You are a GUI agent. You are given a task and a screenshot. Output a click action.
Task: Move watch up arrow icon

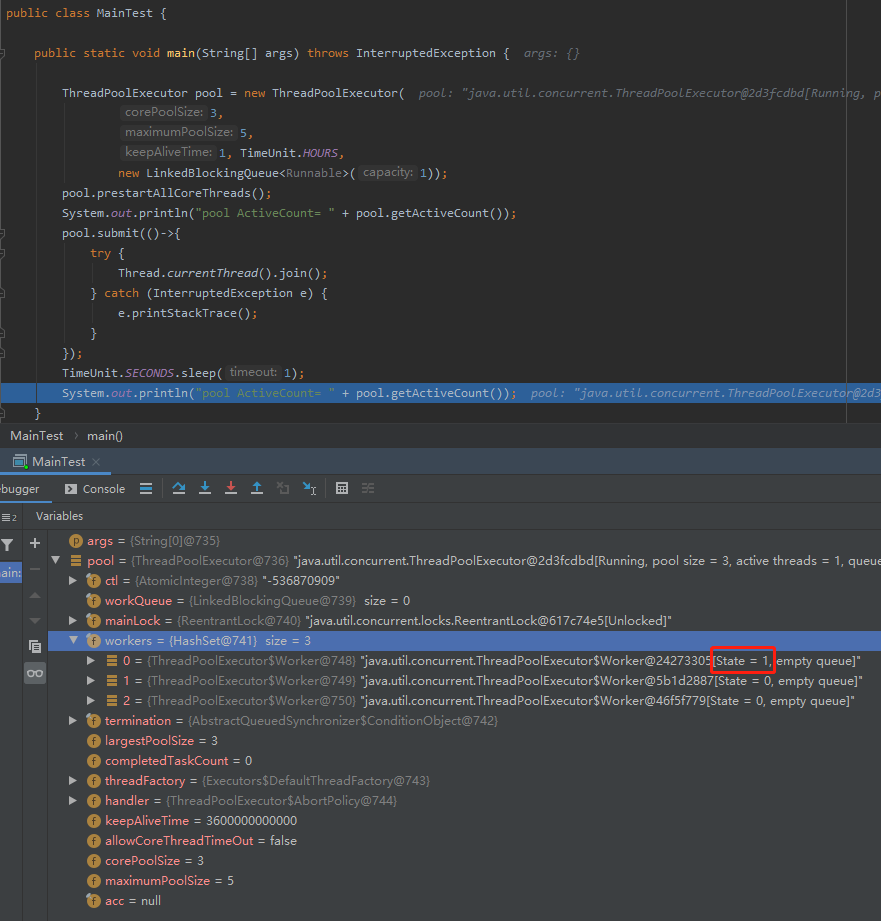tap(35, 596)
